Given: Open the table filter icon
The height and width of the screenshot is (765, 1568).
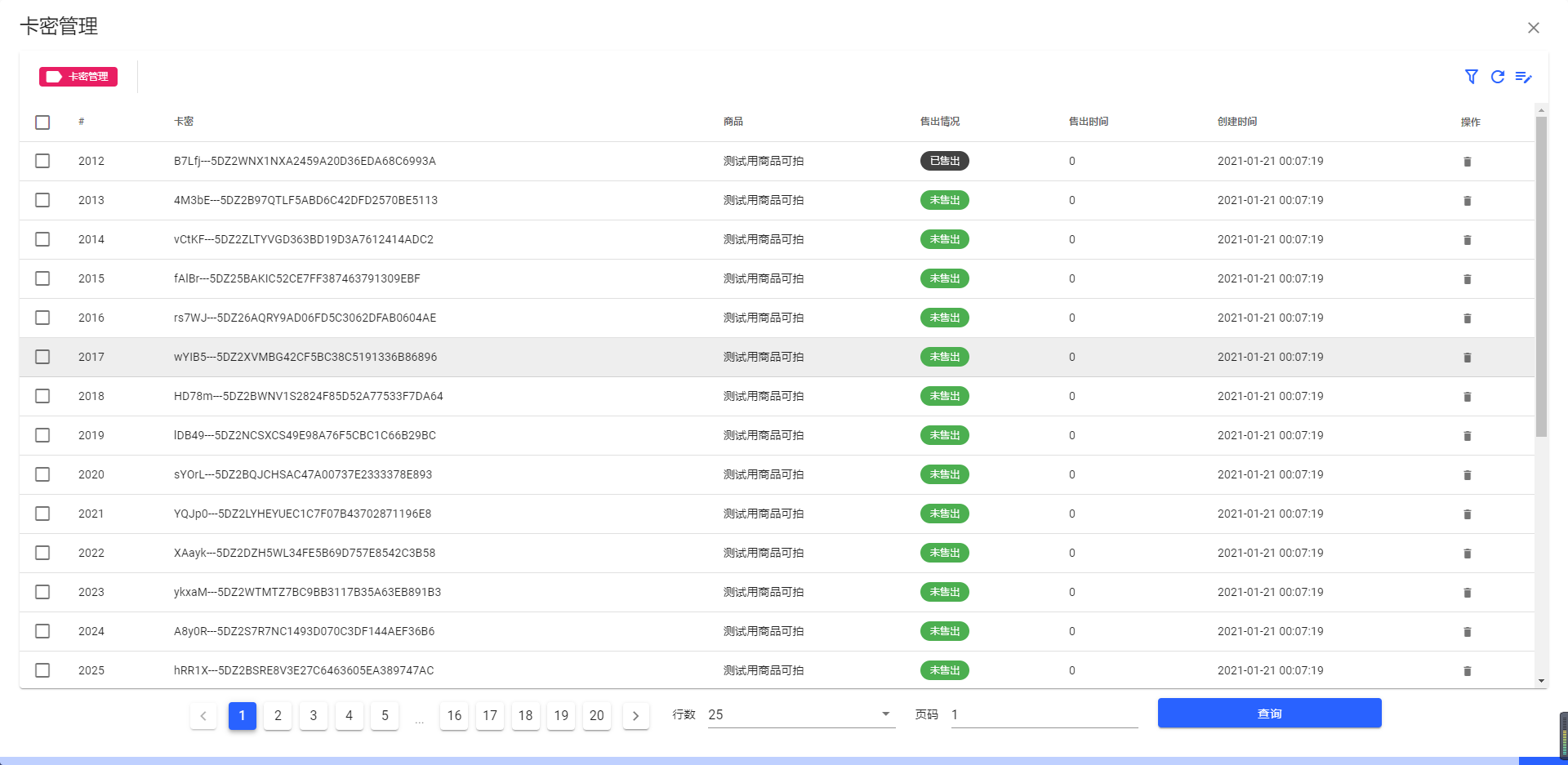Looking at the screenshot, I should [x=1472, y=77].
